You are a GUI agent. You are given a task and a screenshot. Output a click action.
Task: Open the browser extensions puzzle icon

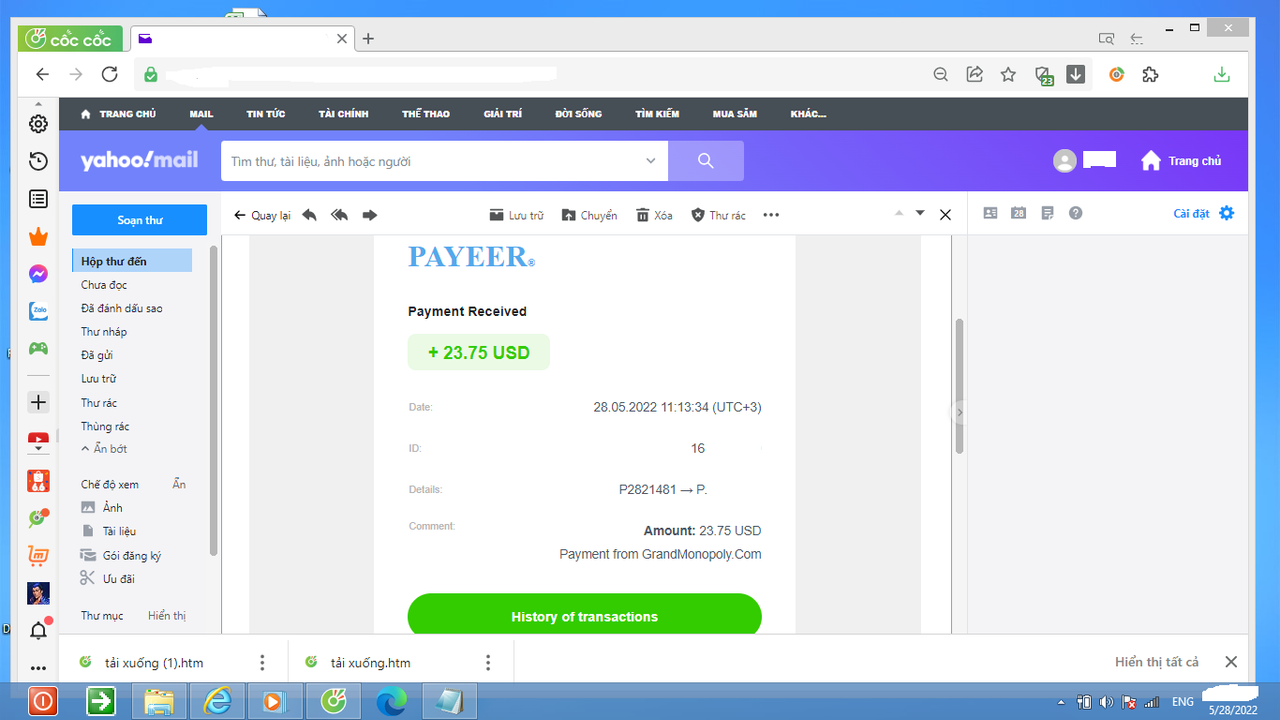(x=1150, y=74)
